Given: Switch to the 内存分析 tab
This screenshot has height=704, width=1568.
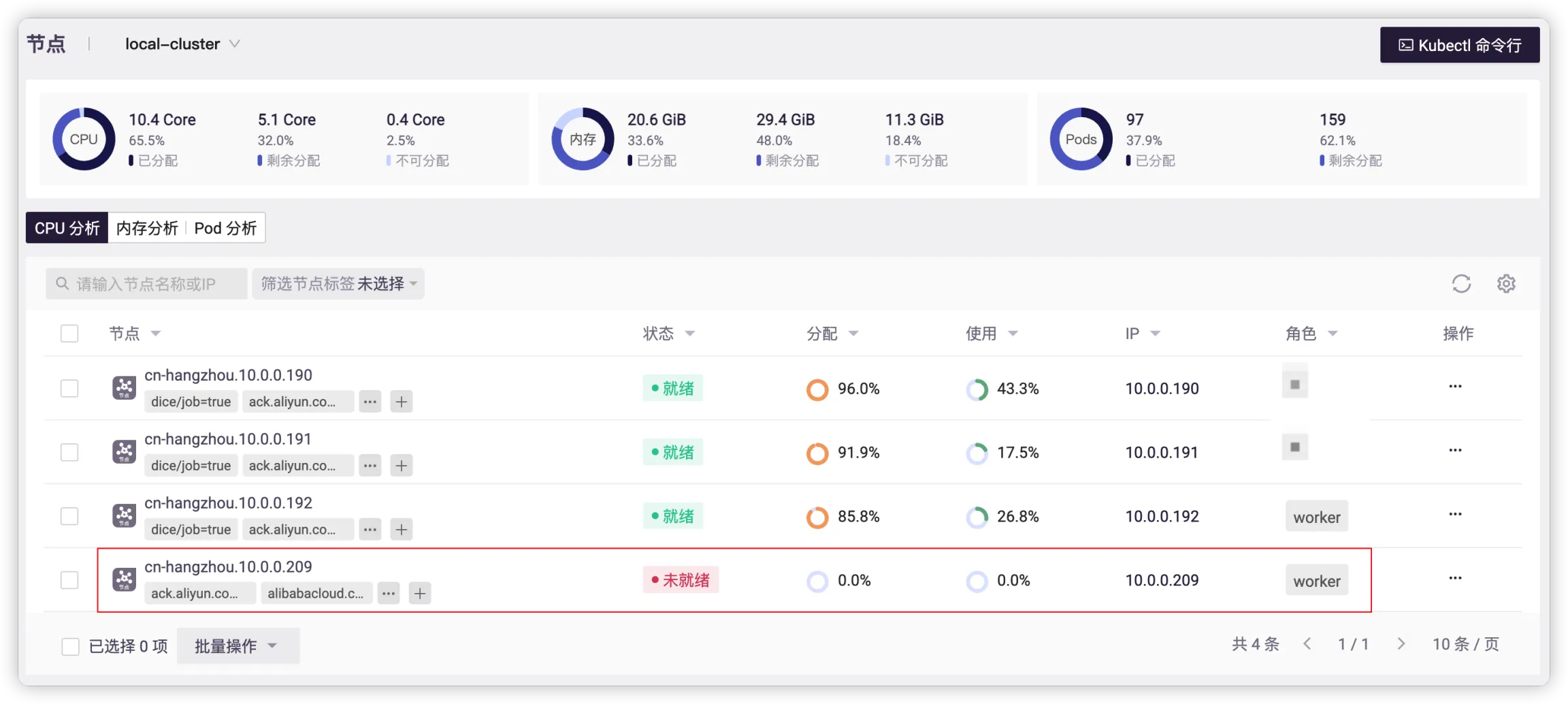Looking at the screenshot, I should (147, 228).
